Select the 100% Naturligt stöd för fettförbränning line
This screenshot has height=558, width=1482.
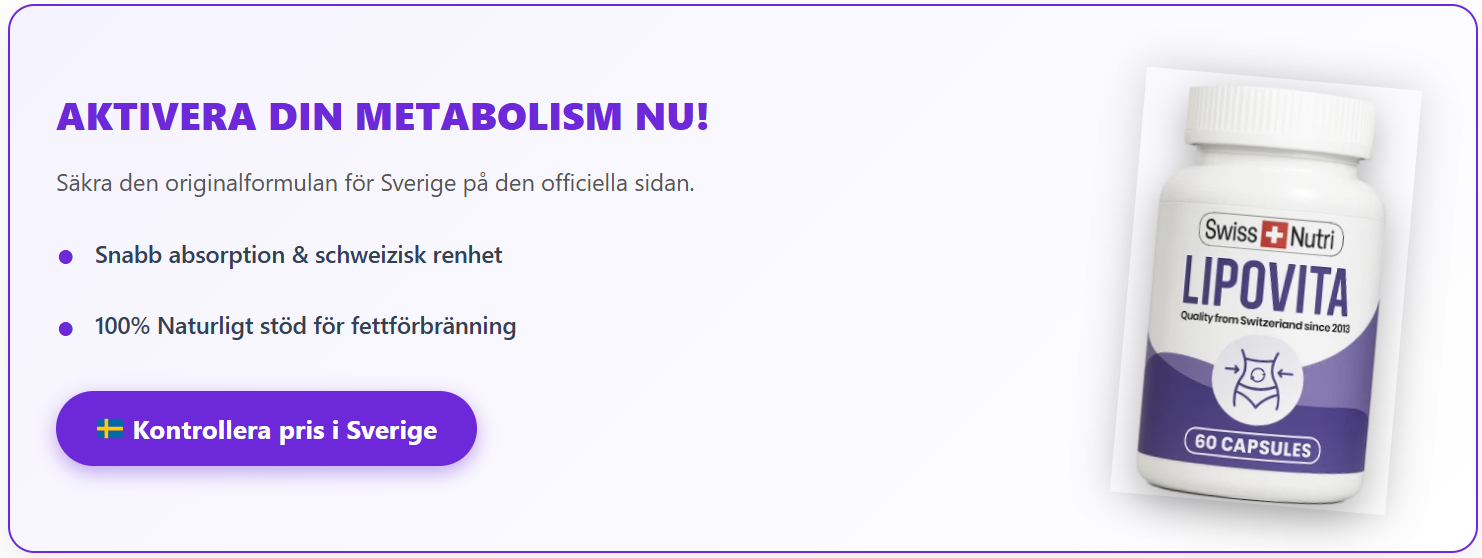(x=305, y=326)
